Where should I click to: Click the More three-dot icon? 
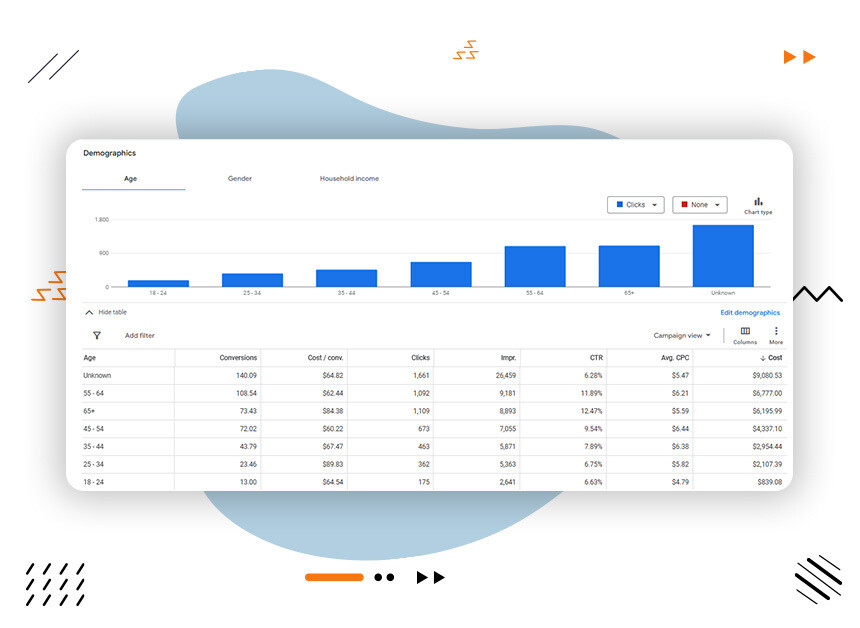[x=776, y=332]
